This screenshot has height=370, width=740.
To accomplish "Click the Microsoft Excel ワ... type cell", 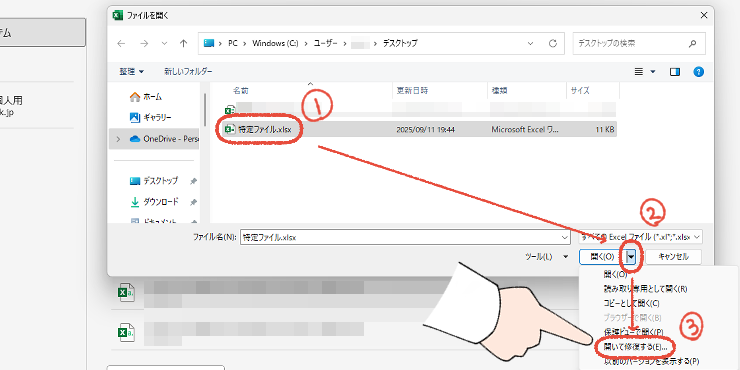I will pos(524,129).
